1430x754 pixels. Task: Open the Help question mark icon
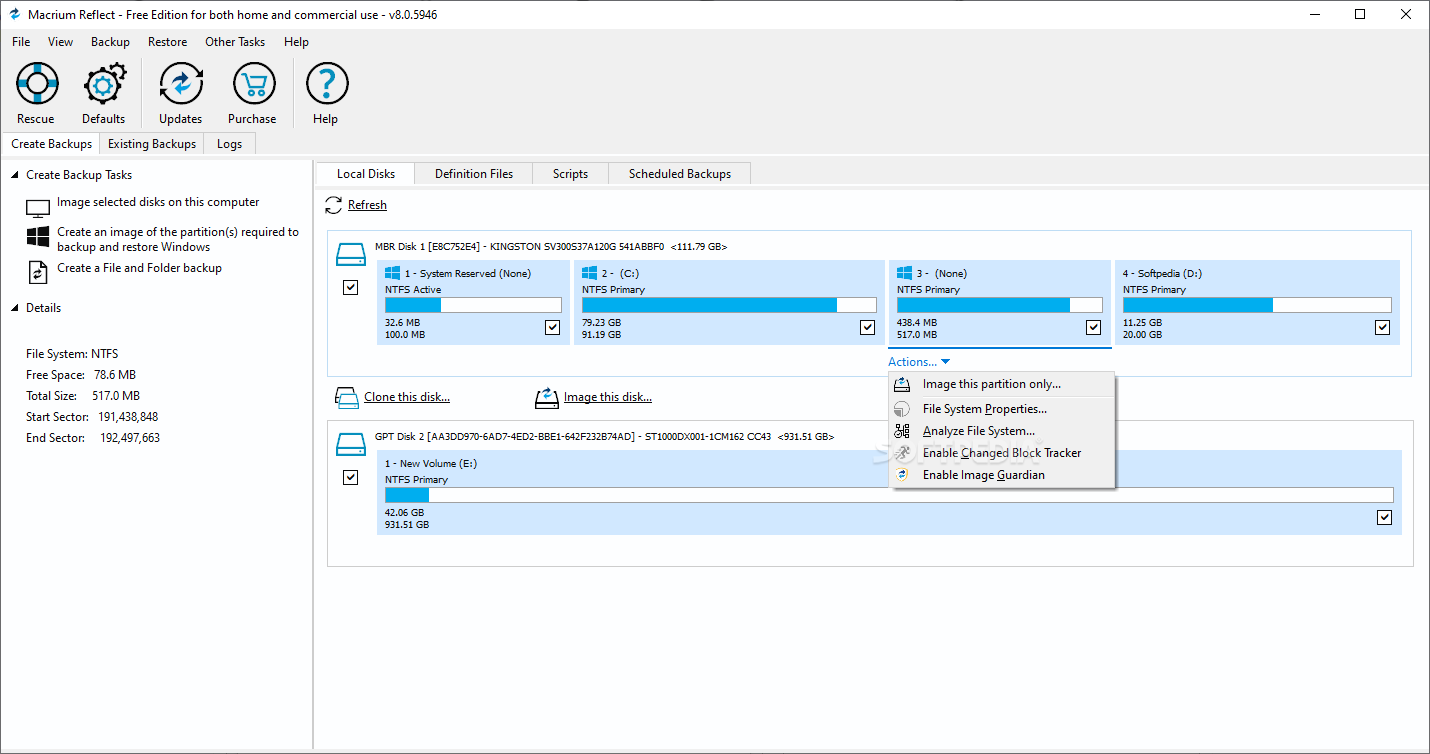(x=326, y=84)
